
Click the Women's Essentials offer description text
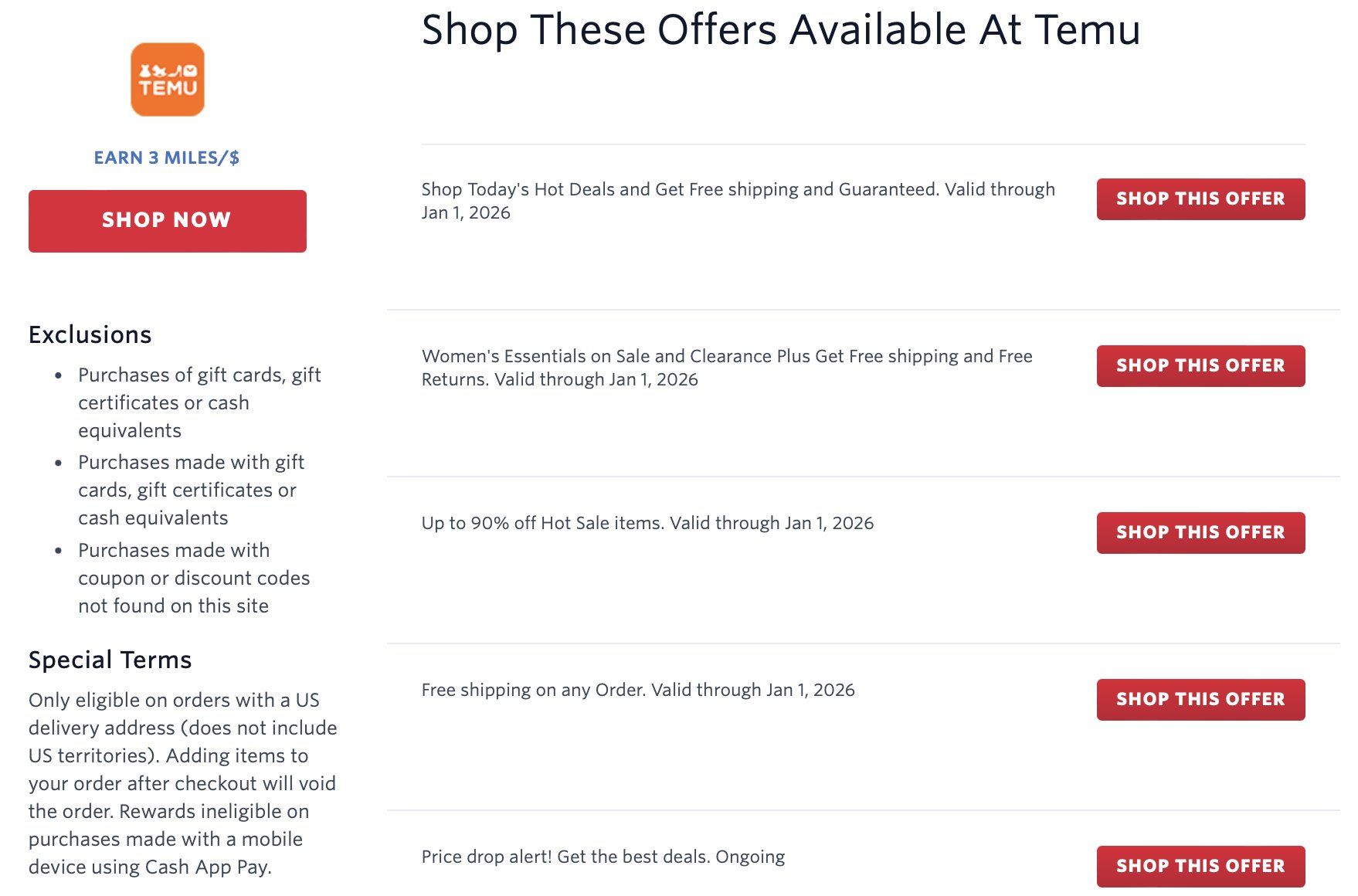[726, 368]
